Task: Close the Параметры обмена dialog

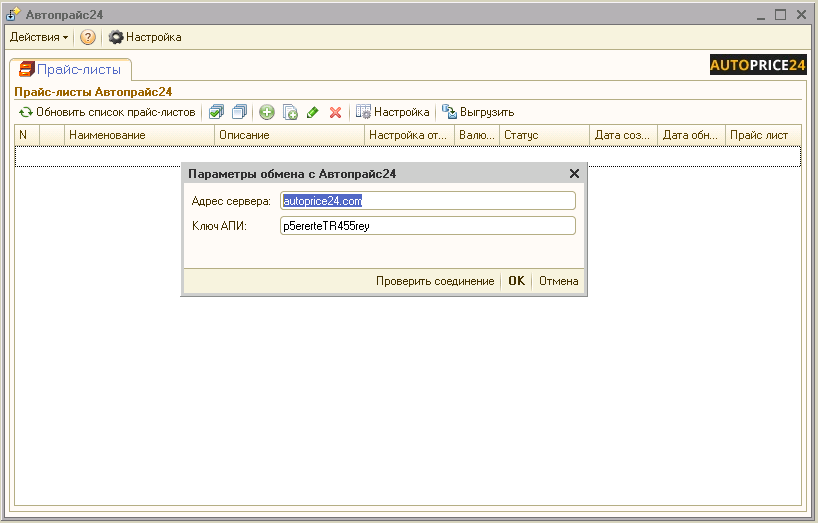Action: (574, 174)
